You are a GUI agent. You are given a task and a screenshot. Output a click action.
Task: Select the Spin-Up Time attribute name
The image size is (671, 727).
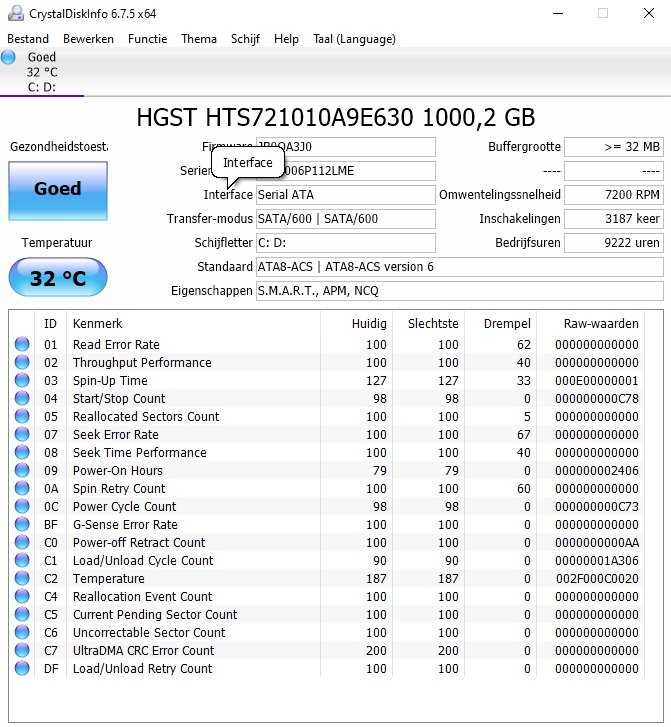tap(110, 381)
